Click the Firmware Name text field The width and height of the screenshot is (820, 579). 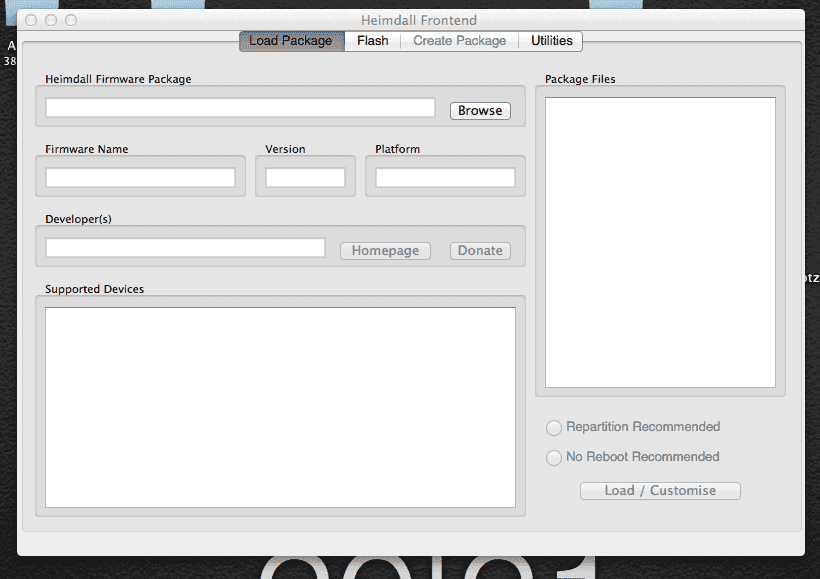pyautogui.click(x=140, y=178)
